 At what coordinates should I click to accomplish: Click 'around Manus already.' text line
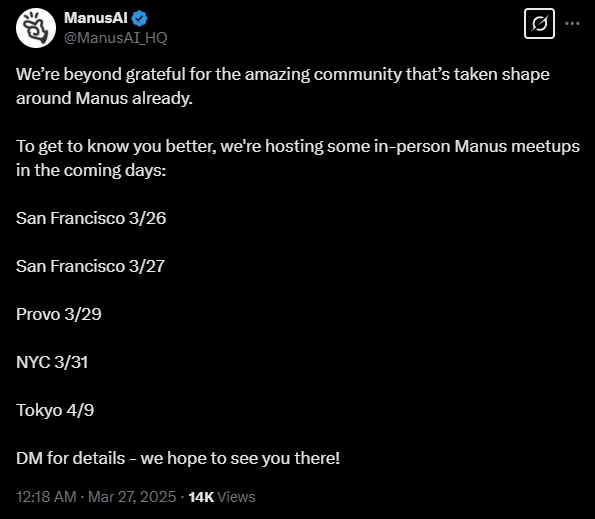tap(104, 98)
